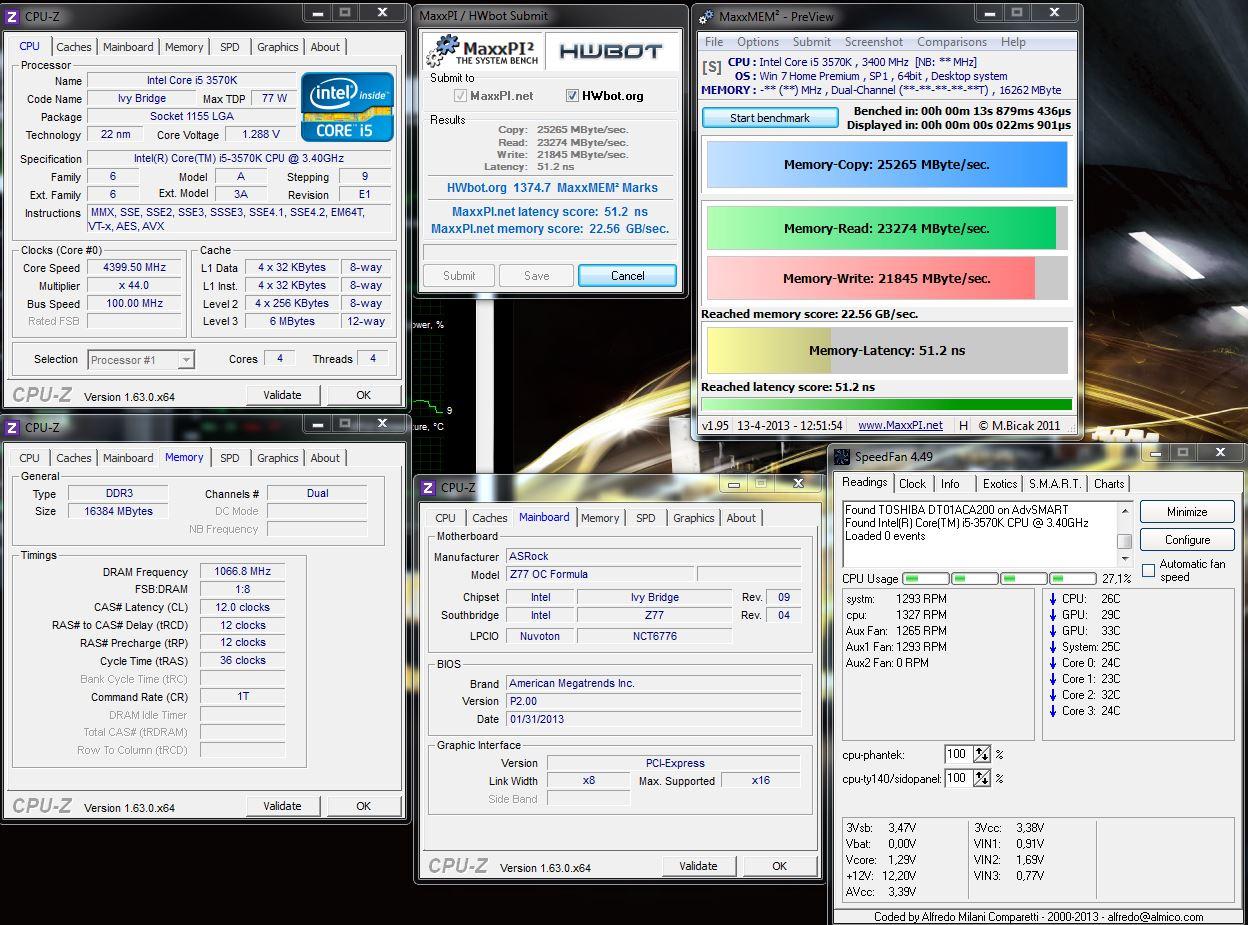Viewport: 1248px width, 925px height.
Task: Click Model value Z77 OC Formula
Action: point(599,575)
